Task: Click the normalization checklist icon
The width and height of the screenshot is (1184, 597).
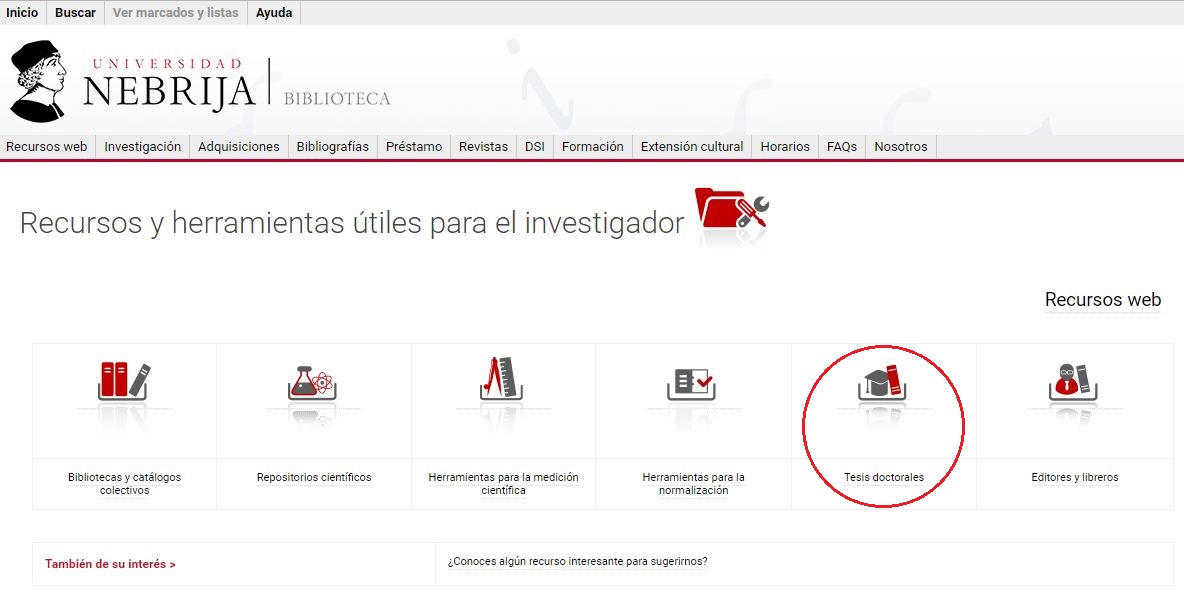Action: [692, 383]
